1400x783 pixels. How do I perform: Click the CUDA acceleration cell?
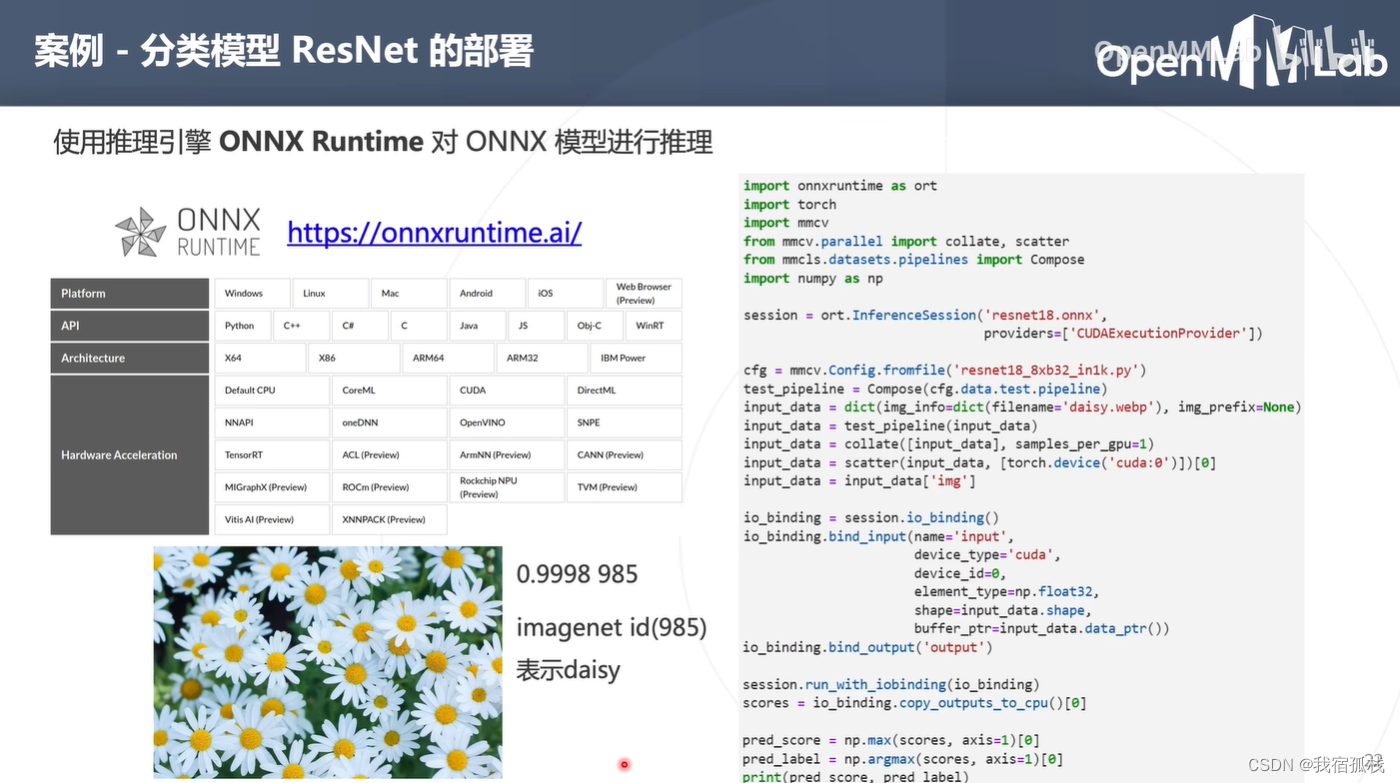507,390
